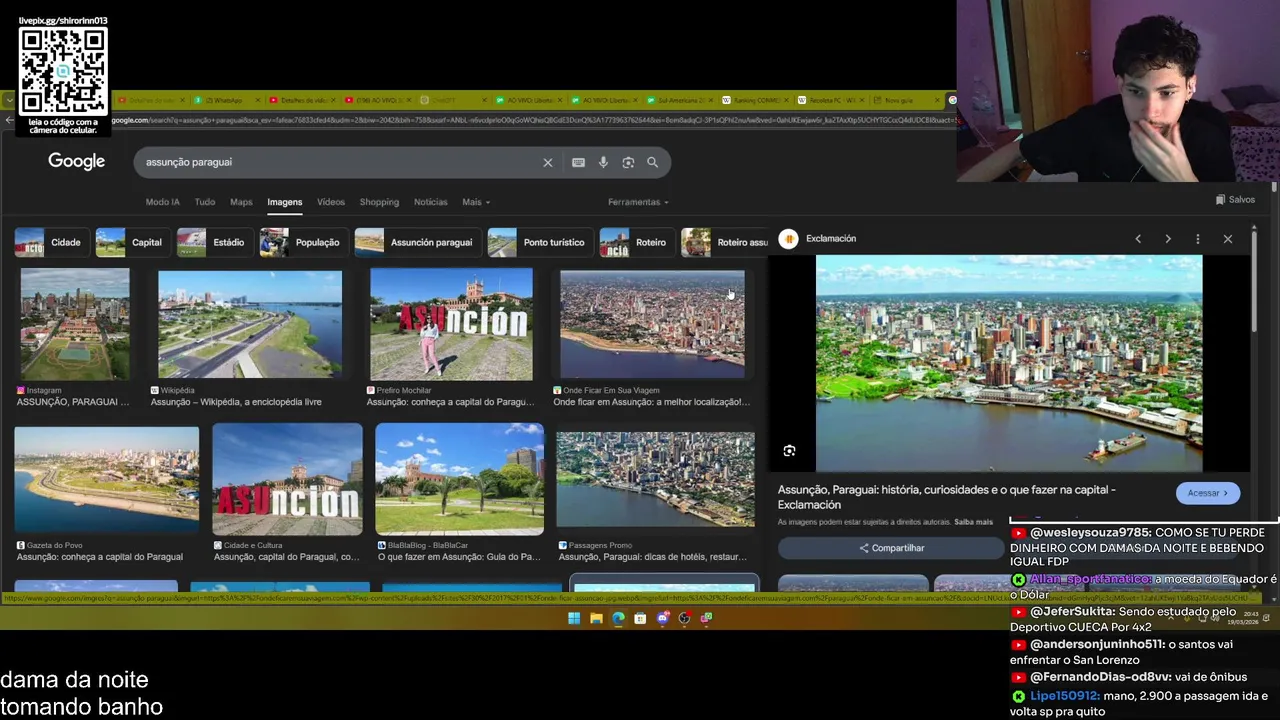
Task: Click the magnifying glass search icon
Action: point(652,162)
